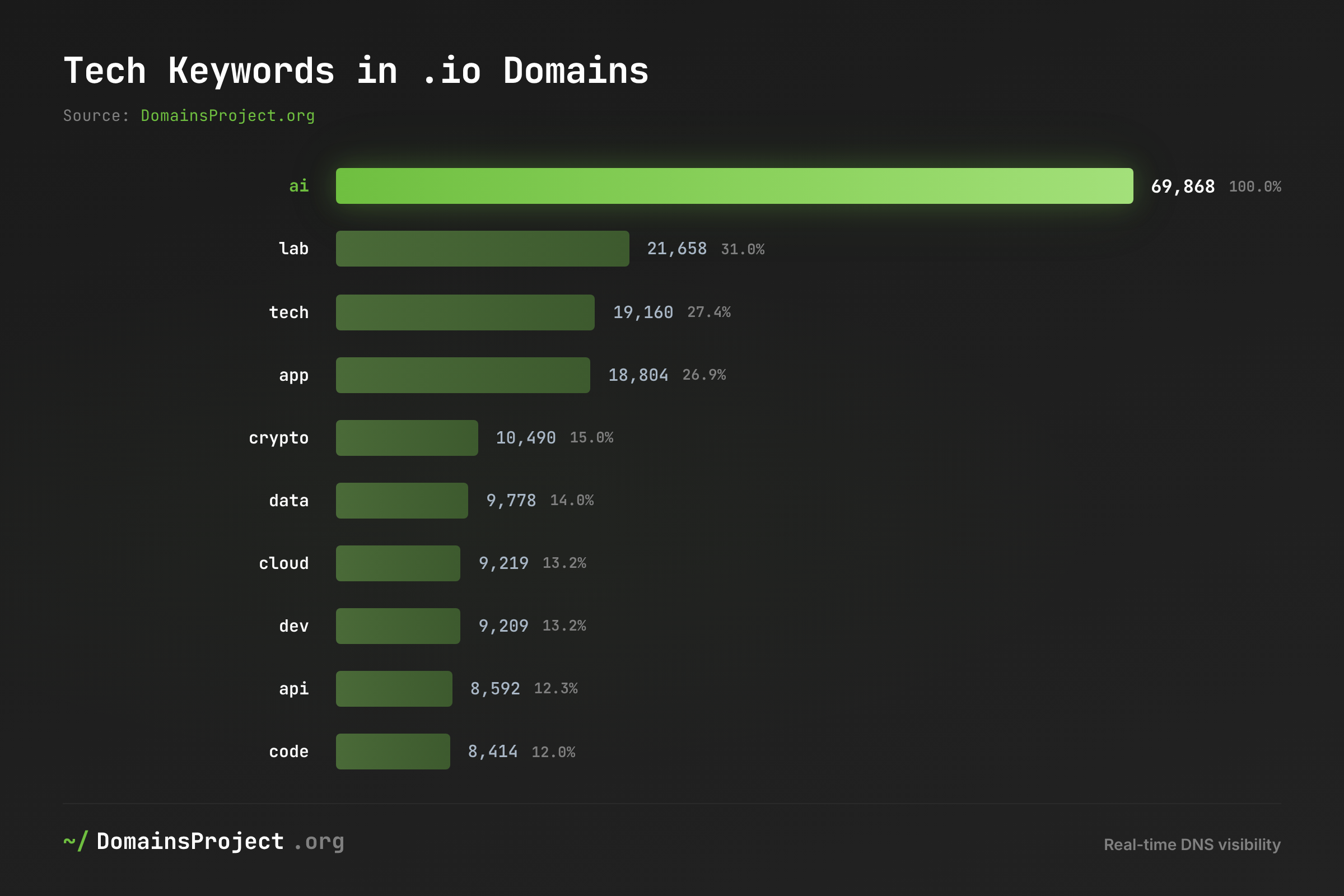Select the 'tech' keyword label
The height and width of the screenshot is (896, 1344).
(288, 312)
